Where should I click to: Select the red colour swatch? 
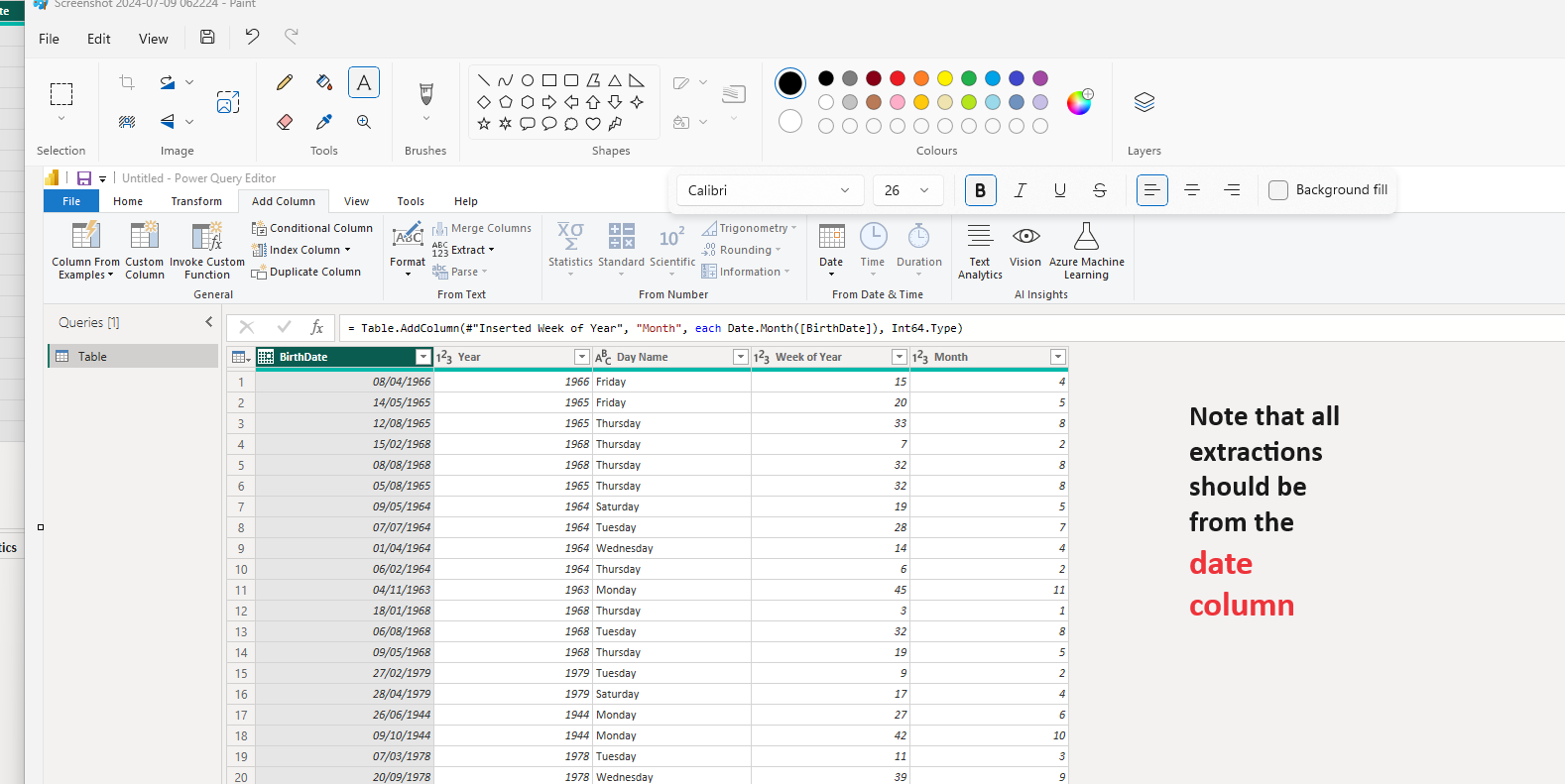pyautogui.click(x=898, y=78)
